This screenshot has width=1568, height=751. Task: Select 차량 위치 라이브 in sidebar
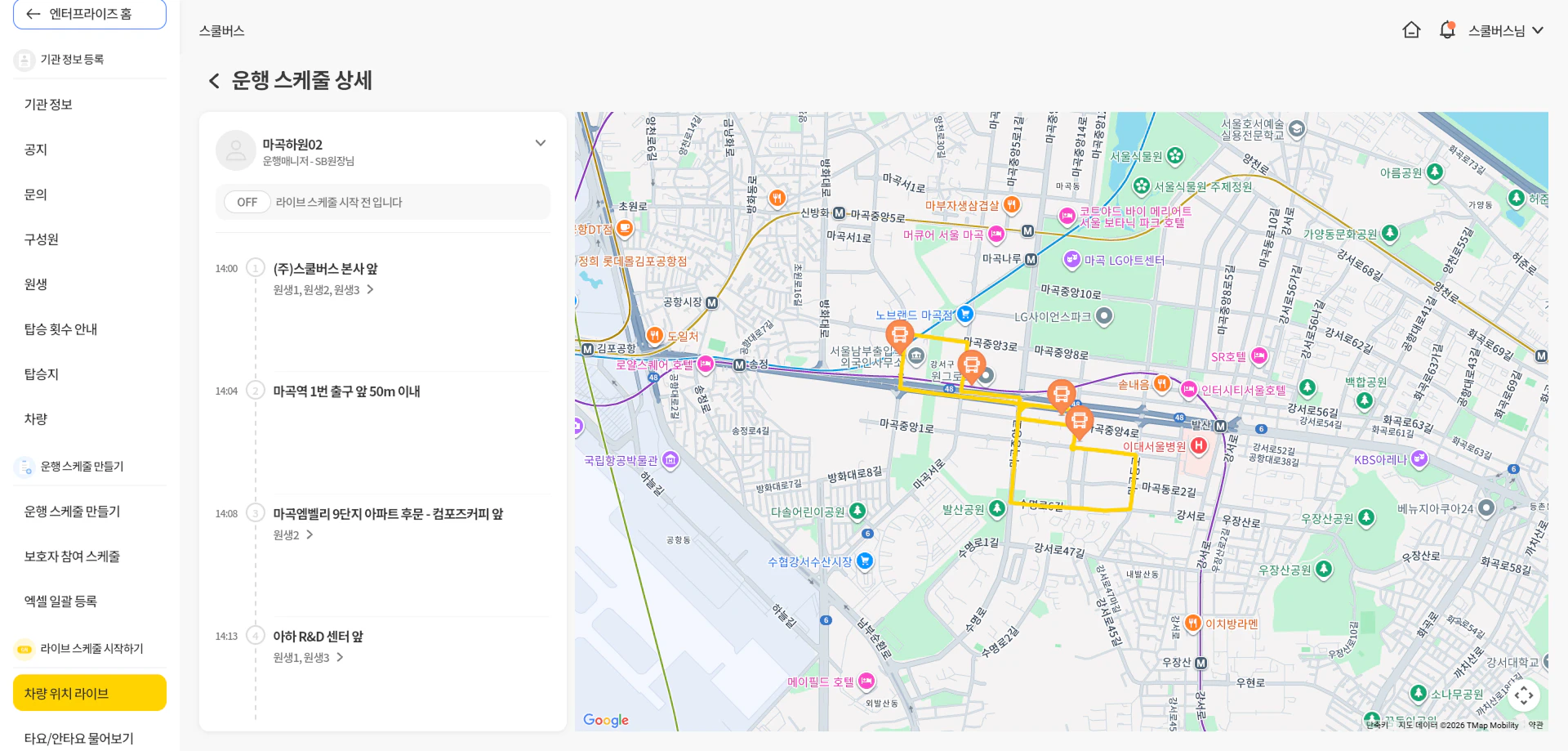pos(90,693)
